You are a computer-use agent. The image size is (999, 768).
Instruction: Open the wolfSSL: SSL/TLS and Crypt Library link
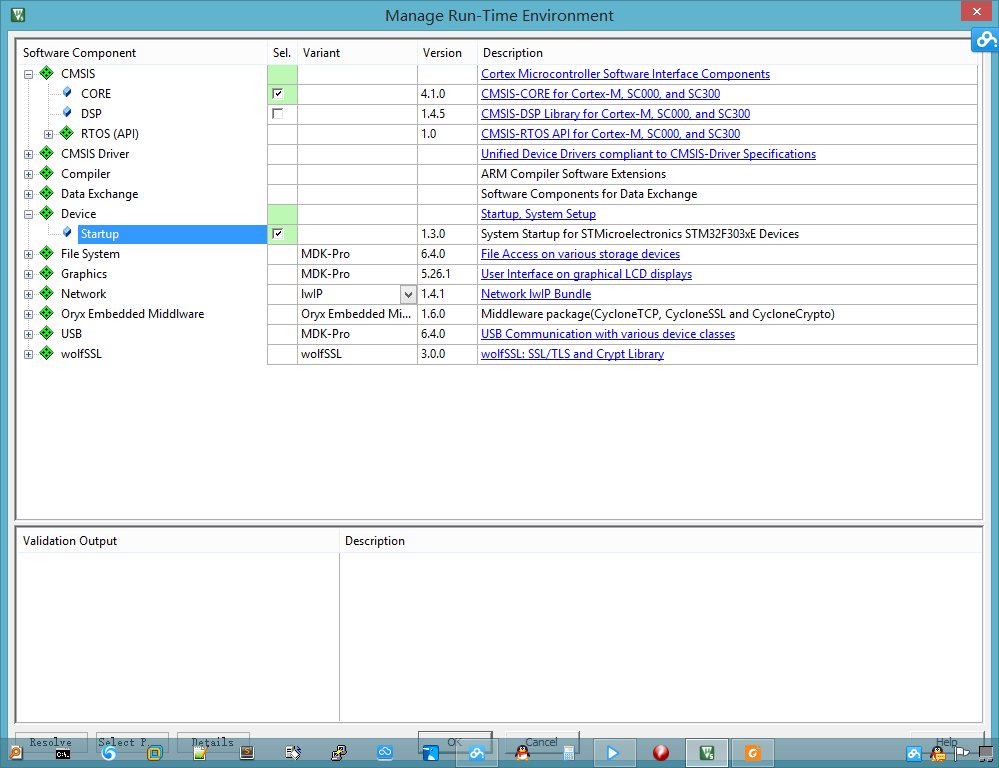pyautogui.click(x=572, y=354)
